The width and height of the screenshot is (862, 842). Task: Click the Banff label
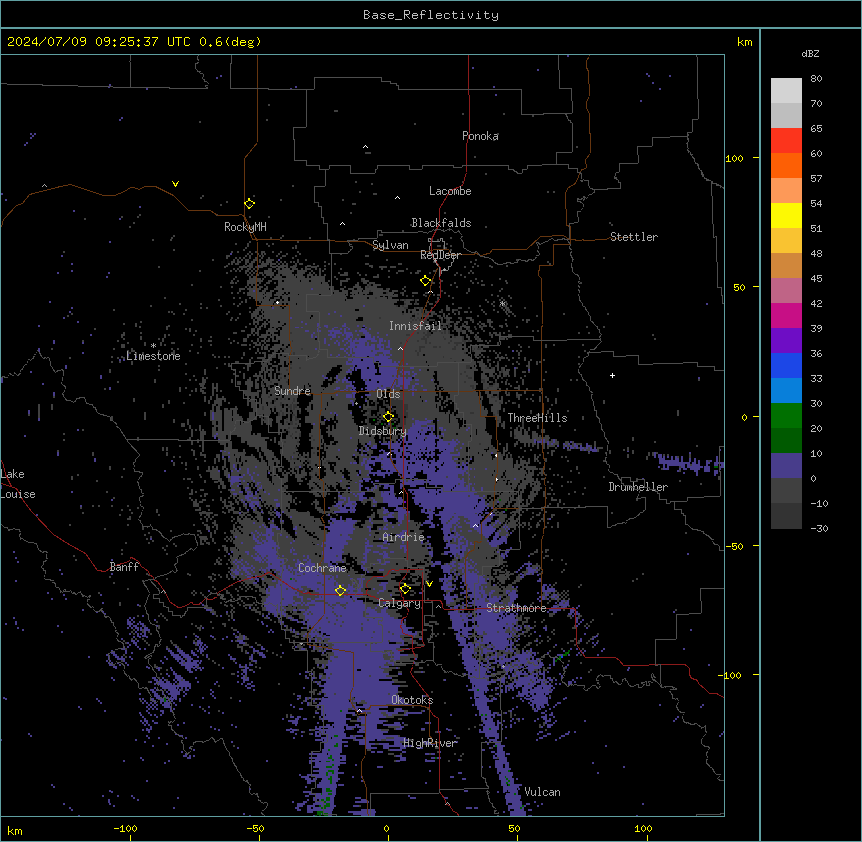[124, 567]
